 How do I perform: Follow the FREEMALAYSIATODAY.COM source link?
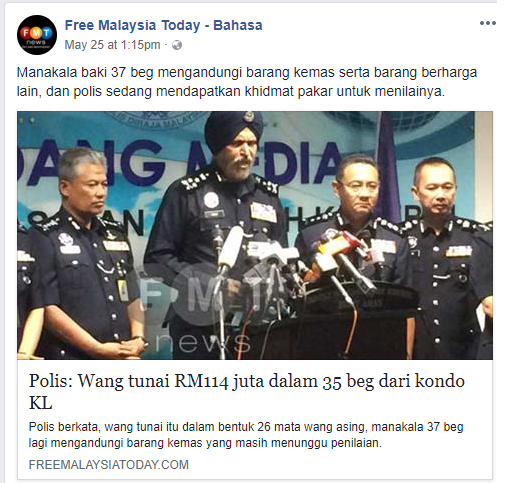109,464
